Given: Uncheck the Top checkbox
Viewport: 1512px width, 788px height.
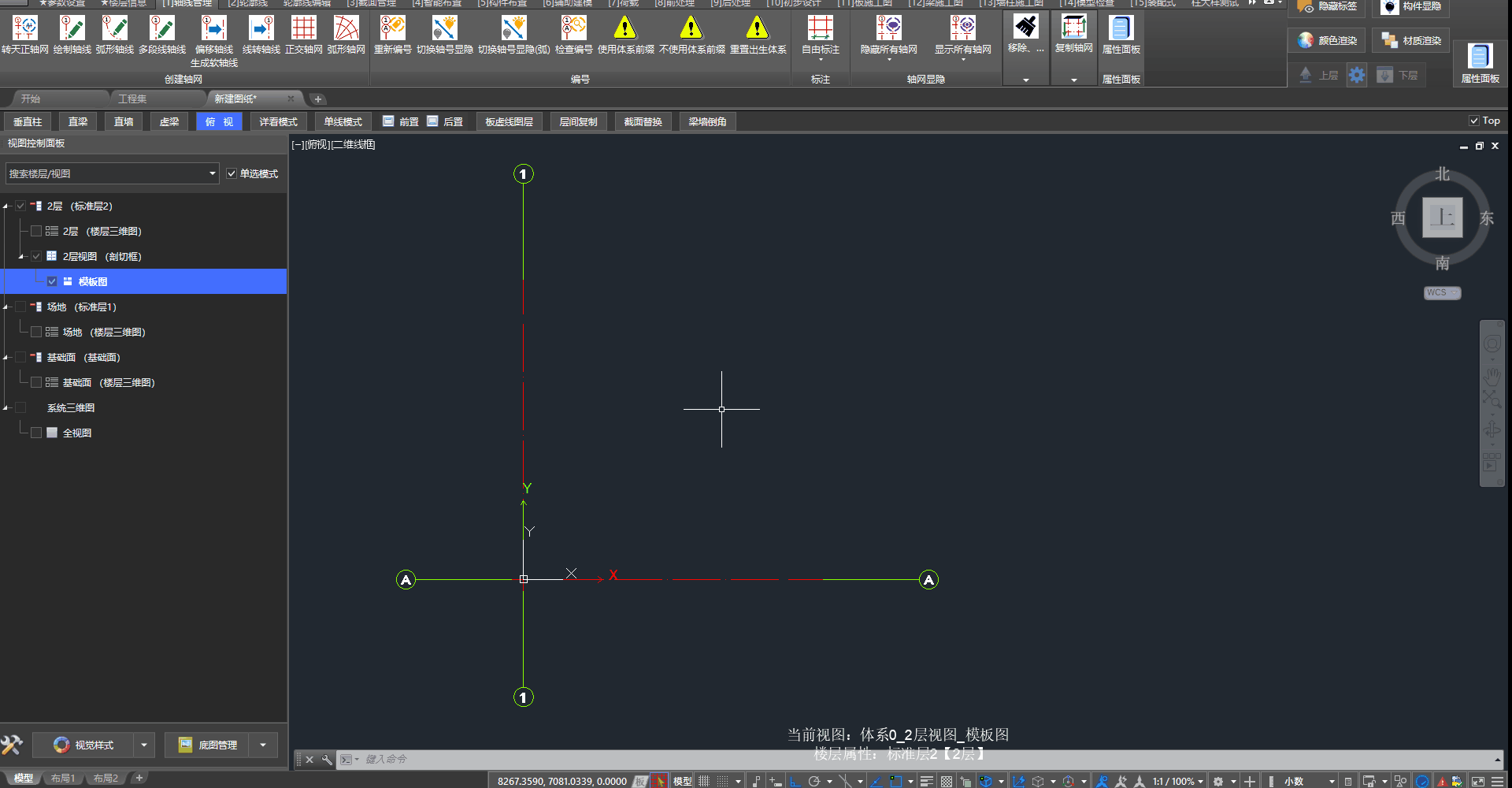Looking at the screenshot, I should coord(1473,121).
